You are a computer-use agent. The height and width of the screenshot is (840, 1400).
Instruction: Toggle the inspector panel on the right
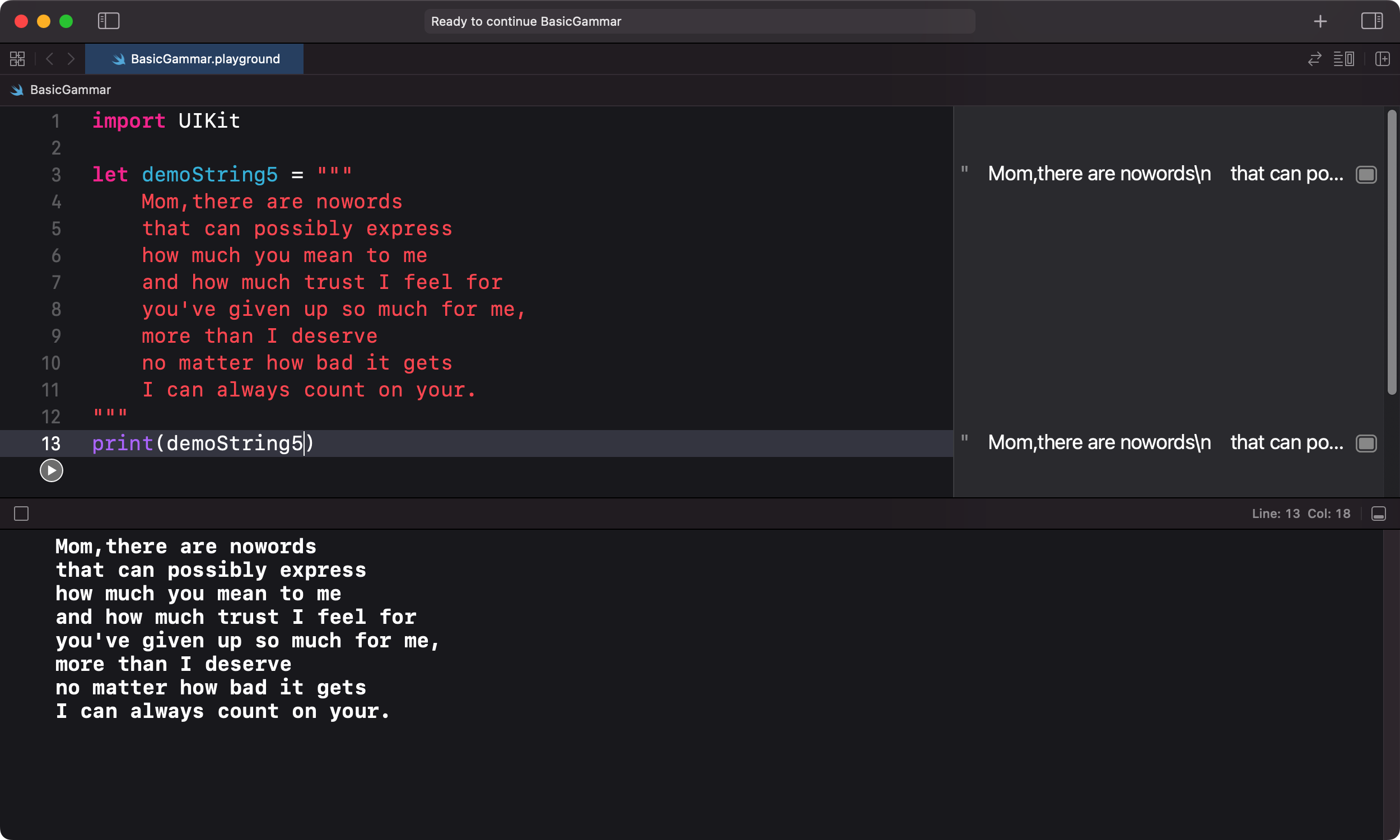point(1371,21)
